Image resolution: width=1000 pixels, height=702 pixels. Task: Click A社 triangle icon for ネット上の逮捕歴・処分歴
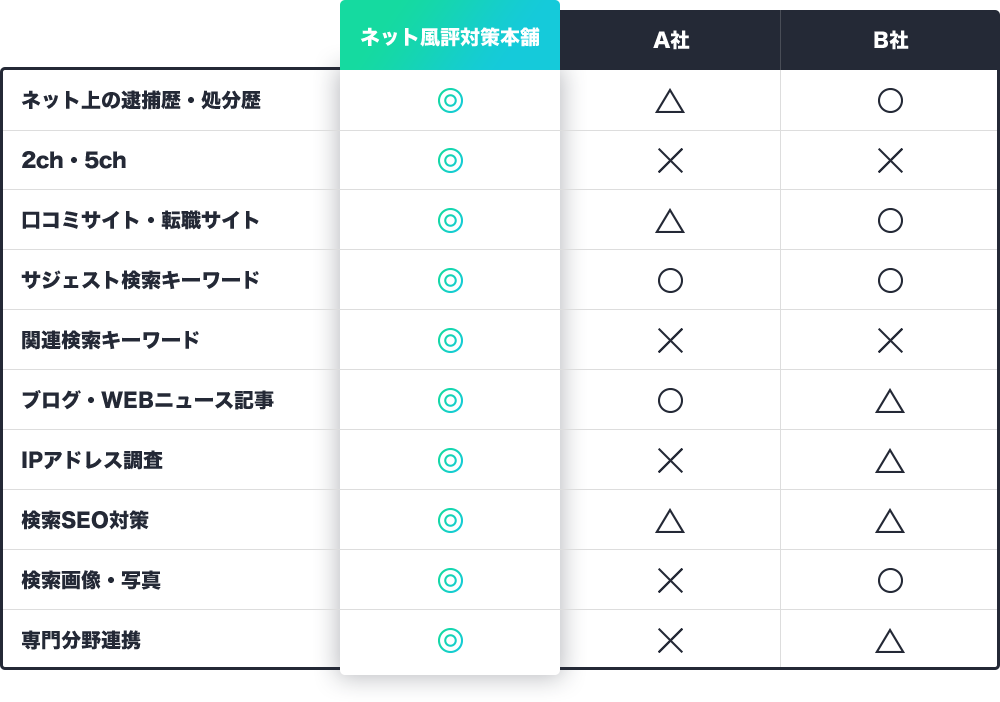coord(670,101)
